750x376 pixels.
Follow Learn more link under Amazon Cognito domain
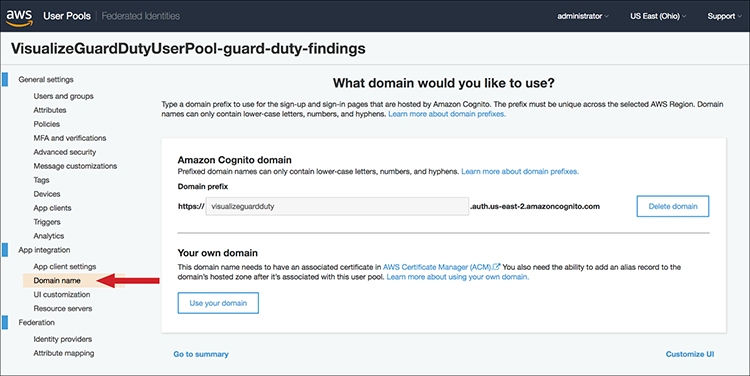520,171
